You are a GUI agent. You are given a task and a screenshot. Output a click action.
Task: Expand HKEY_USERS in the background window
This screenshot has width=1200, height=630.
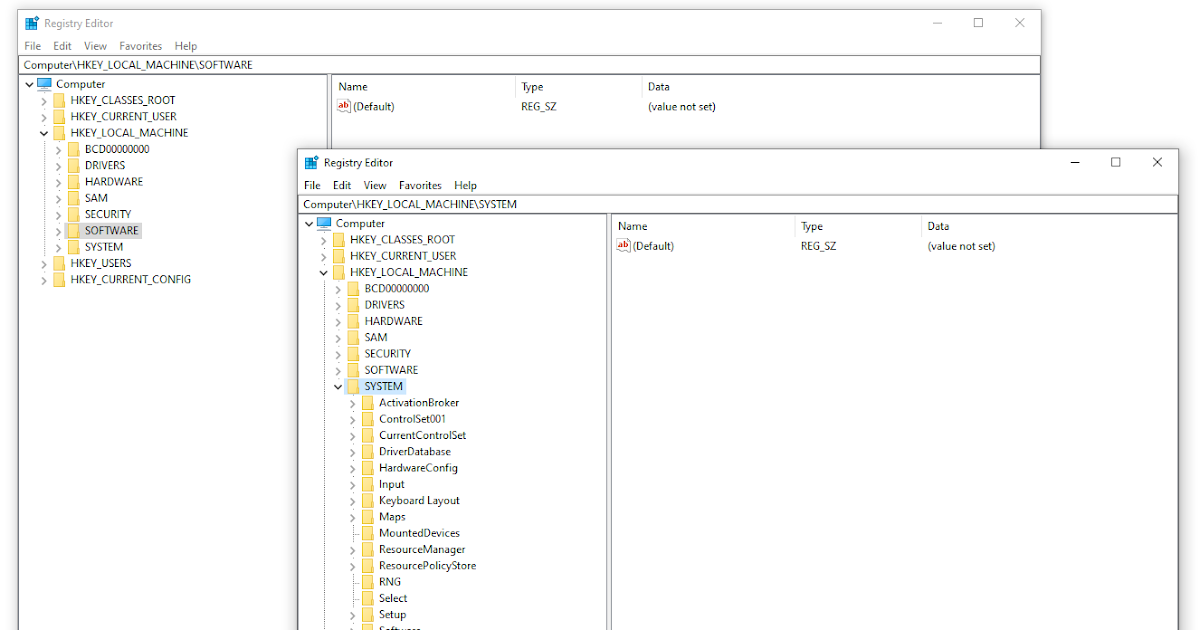(42, 262)
